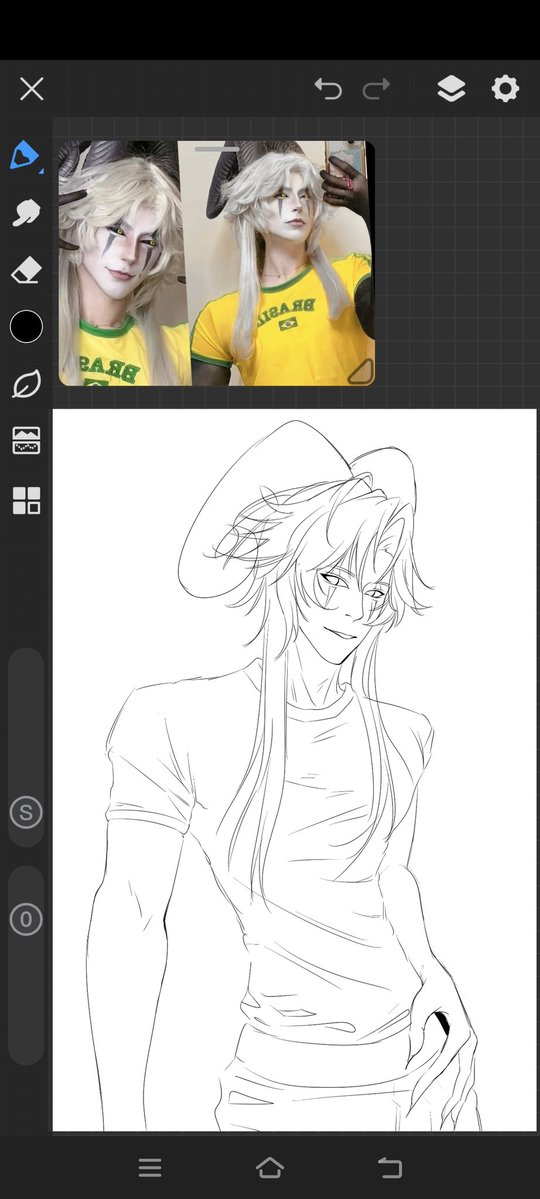Select the eraser tool
Viewport: 540px width, 1199px height.
tap(26, 270)
